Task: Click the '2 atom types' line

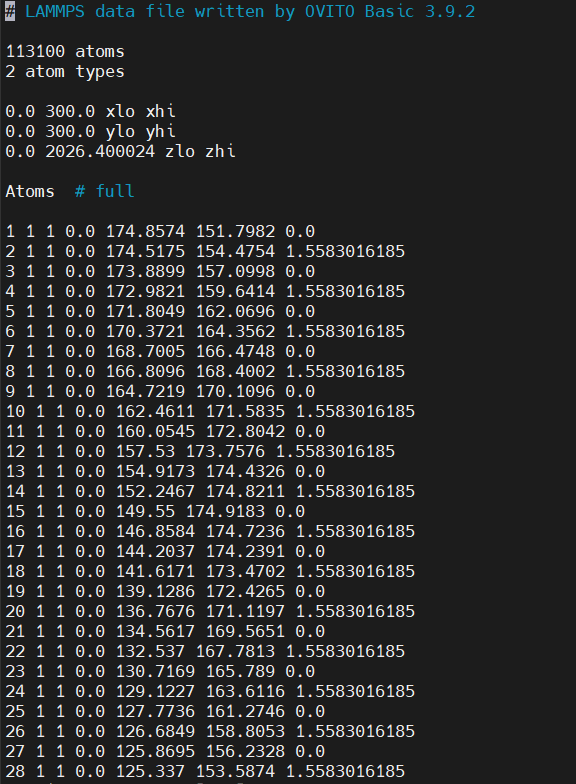Action: click(x=65, y=72)
